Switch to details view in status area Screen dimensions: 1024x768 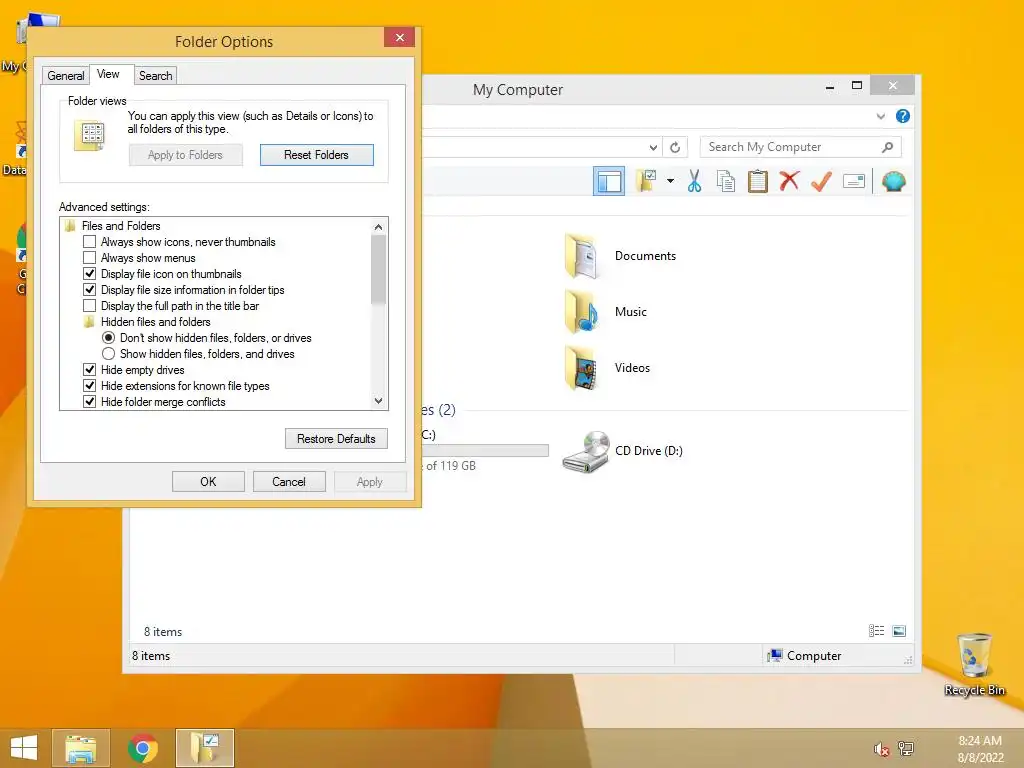pyautogui.click(x=876, y=631)
